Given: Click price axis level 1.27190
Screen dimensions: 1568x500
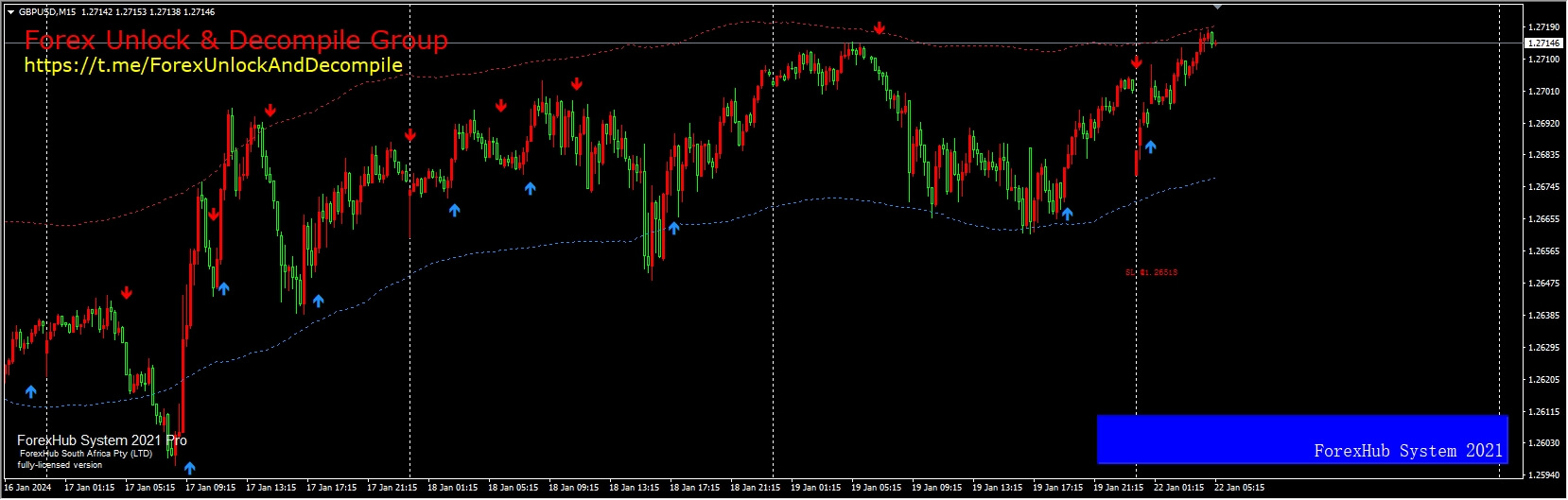Looking at the screenshot, I should 1543,27.
